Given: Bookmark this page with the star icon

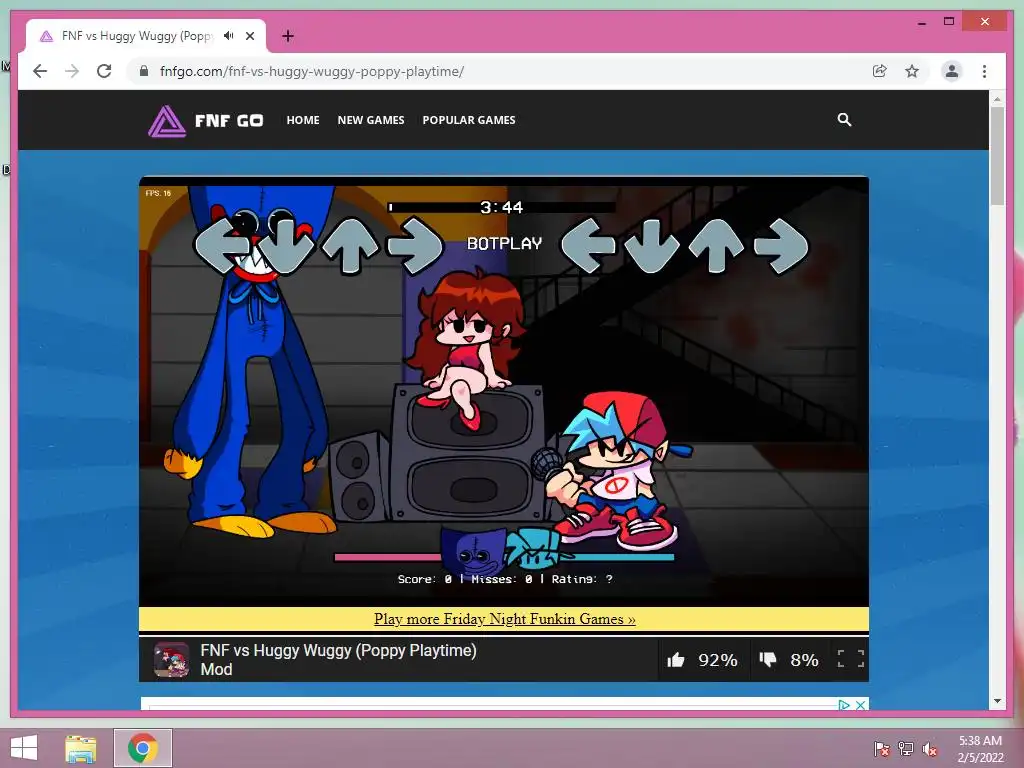Looking at the screenshot, I should click(x=912, y=71).
